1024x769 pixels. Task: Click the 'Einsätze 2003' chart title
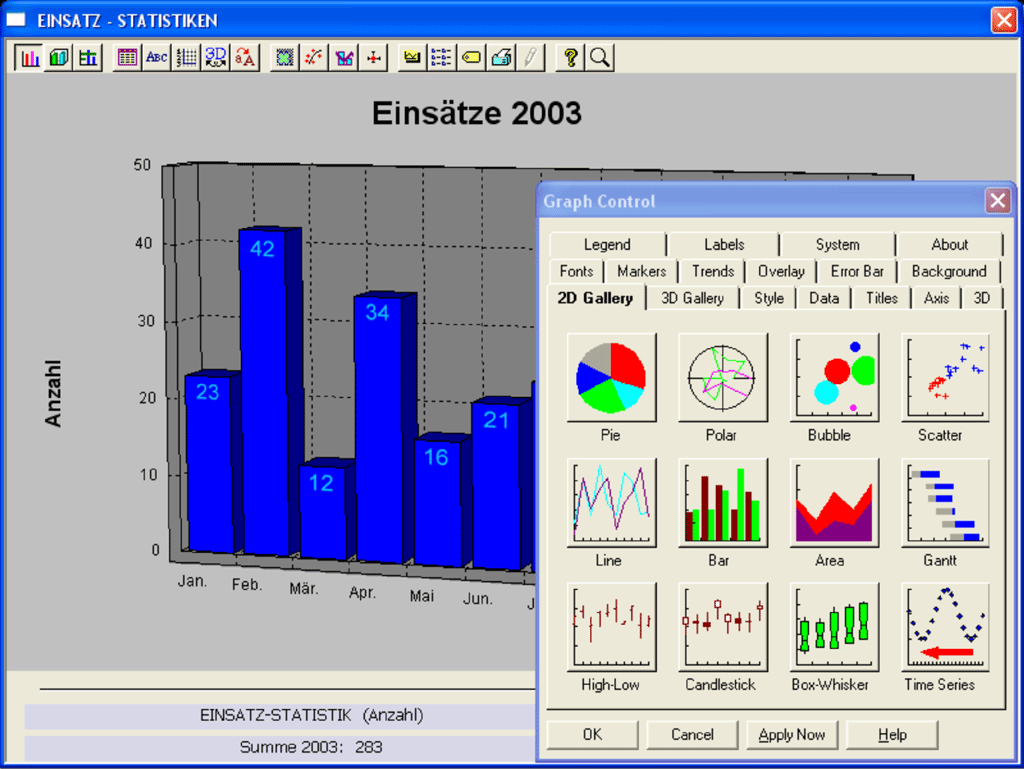coord(477,113)
